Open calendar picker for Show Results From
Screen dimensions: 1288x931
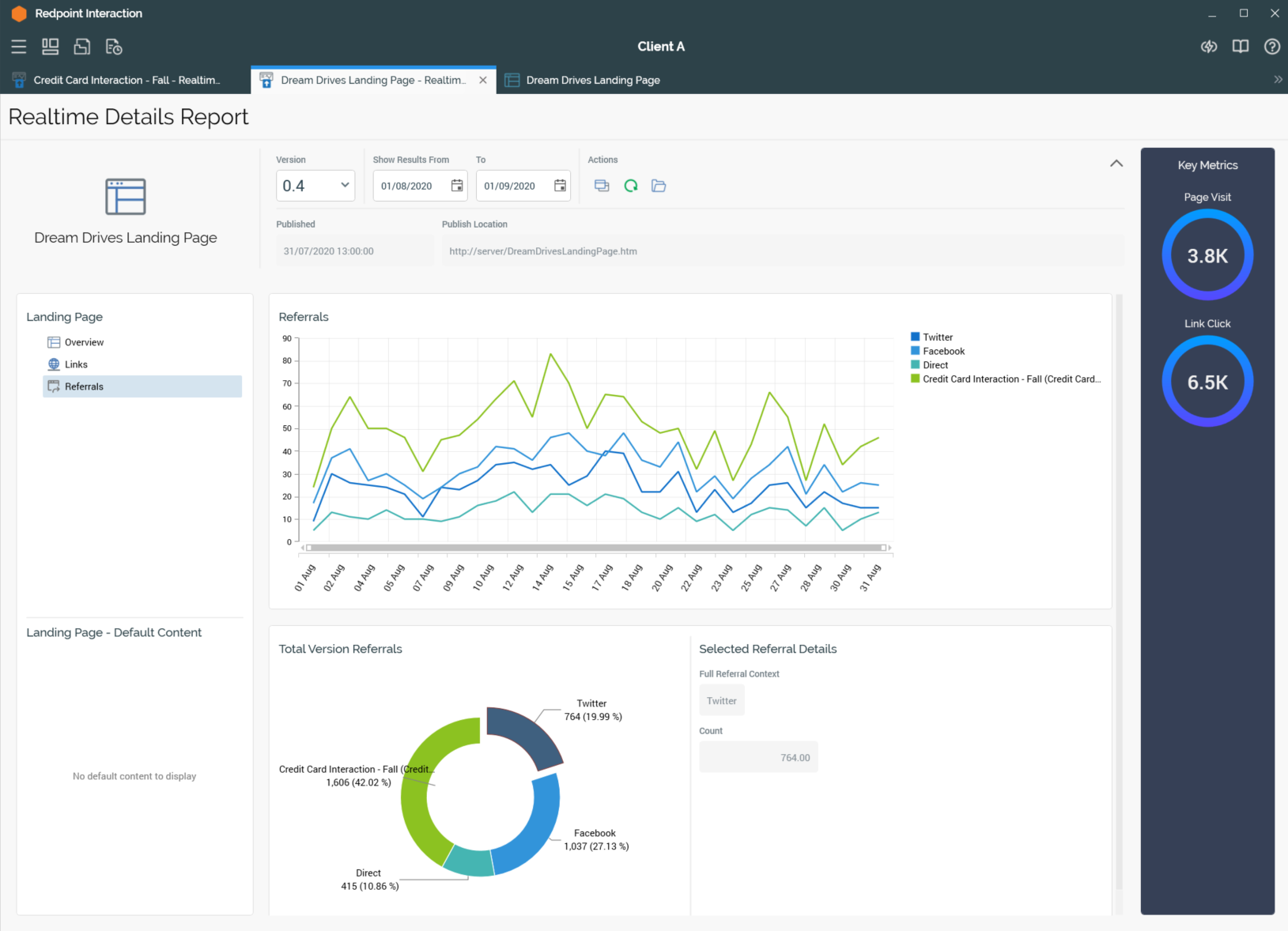point(457,186)
